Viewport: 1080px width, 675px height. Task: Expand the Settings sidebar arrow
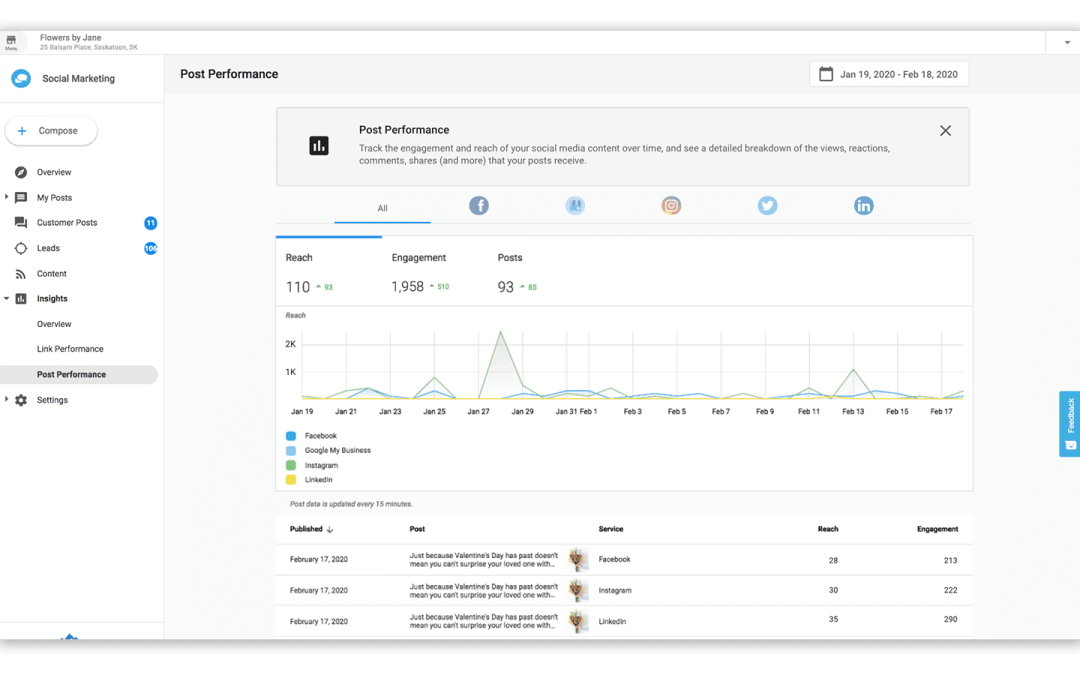[7, 400]
